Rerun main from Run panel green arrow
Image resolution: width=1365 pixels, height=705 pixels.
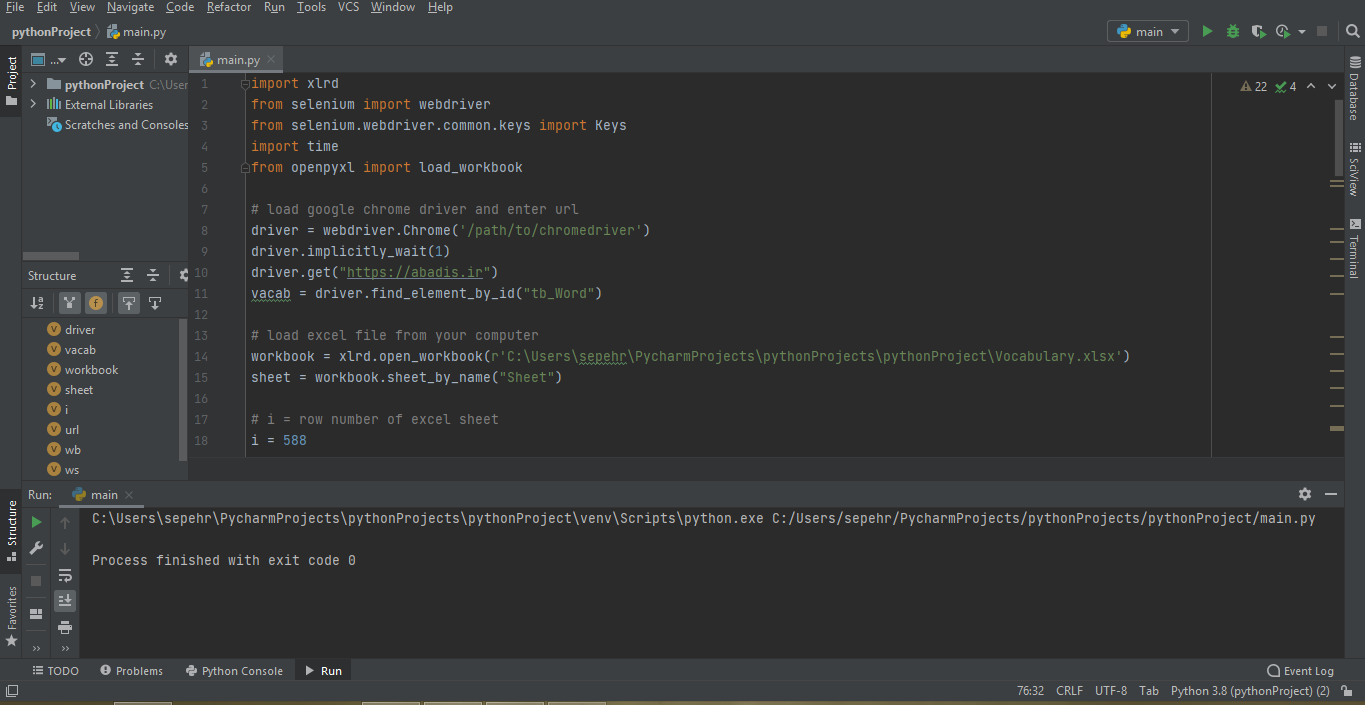click(x=36, y=522)
